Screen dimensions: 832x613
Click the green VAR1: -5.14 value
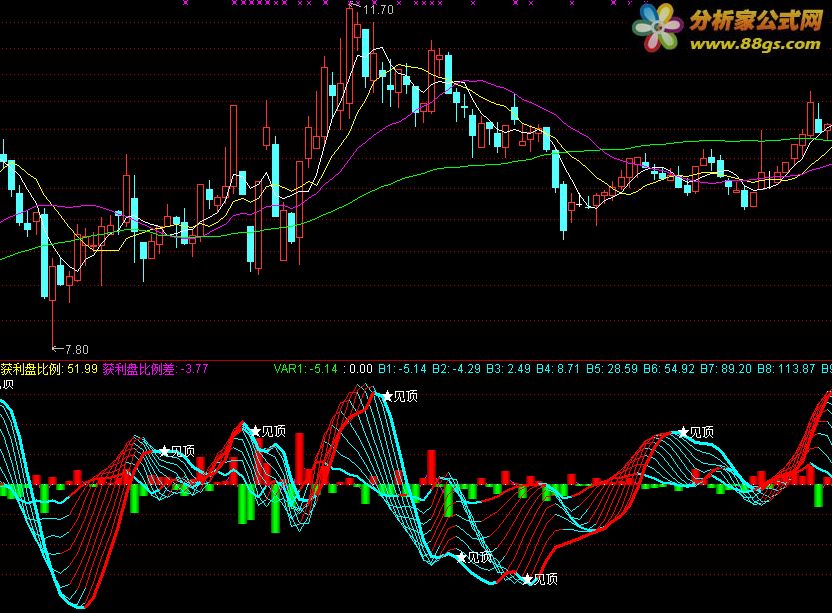[306, 369]
